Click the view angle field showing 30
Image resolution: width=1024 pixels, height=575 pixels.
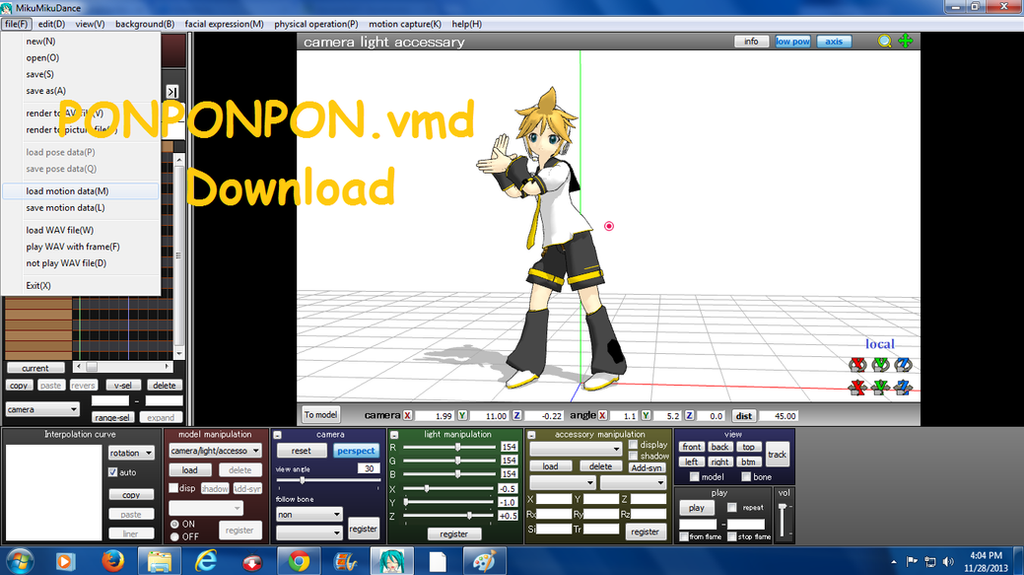(x=368, y=468)
